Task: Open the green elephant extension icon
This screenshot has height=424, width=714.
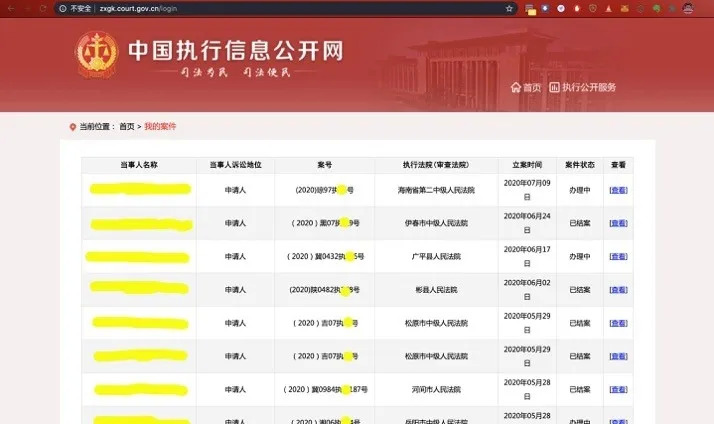Action: coord(657,8)
